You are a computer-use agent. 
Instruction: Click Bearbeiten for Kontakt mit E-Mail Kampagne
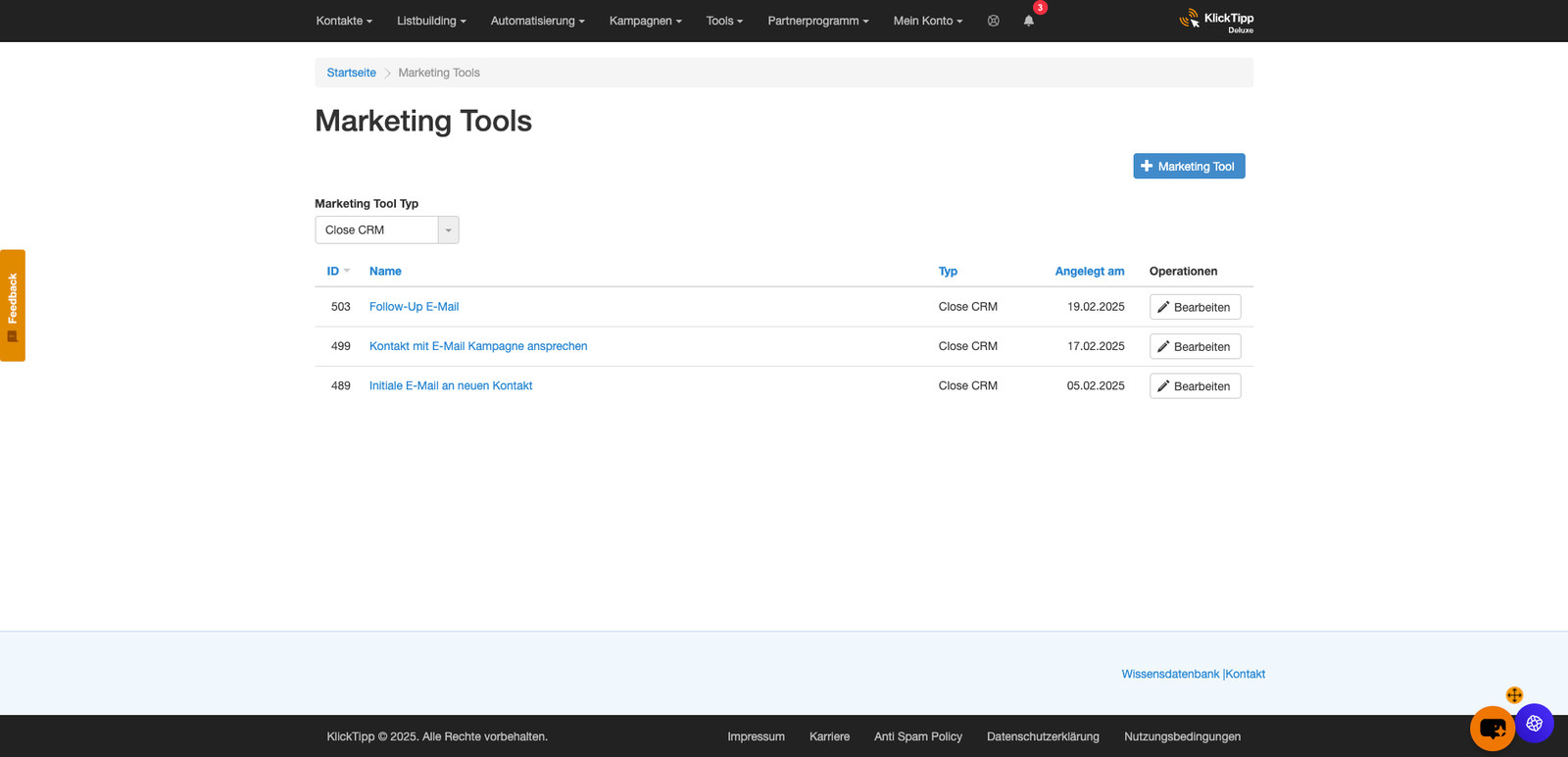[x=1195, y=346]
